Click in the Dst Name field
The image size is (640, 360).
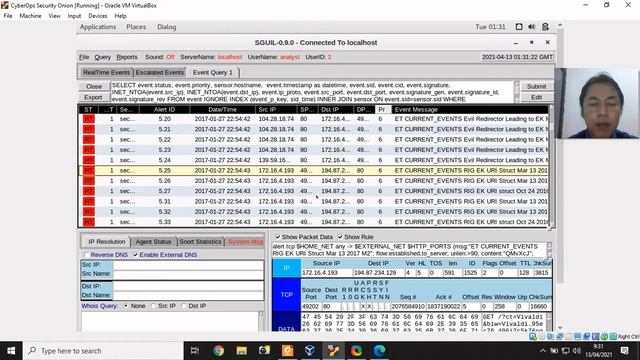(x=189, y=295)
